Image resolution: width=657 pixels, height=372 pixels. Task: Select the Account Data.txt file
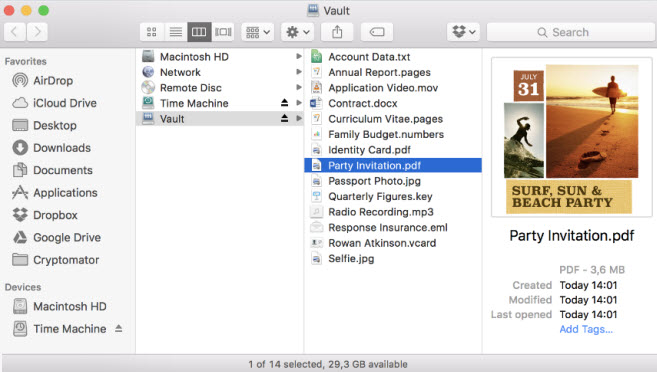tap(393, 57)
